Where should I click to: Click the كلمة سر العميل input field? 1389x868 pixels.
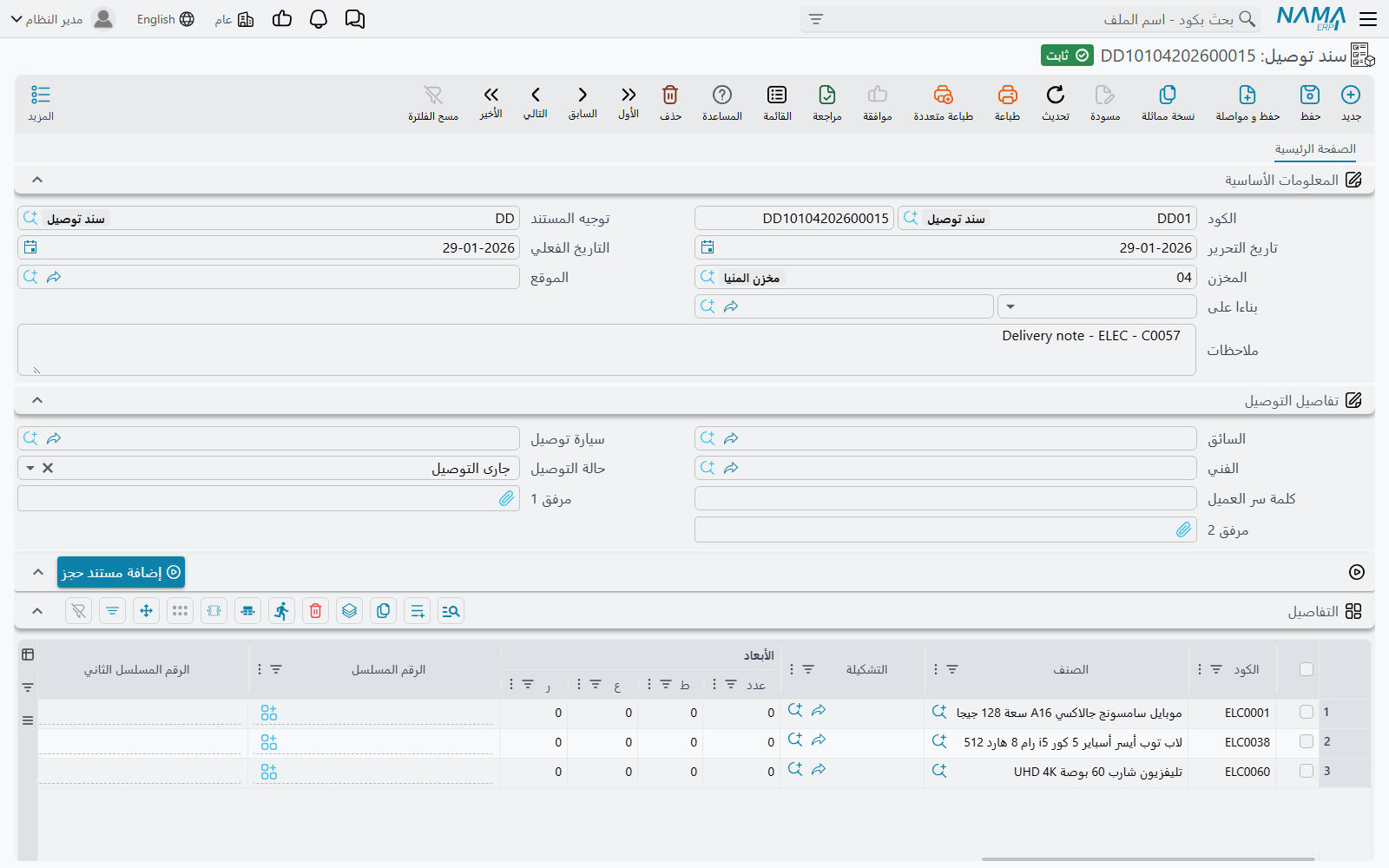click(945, 498)
